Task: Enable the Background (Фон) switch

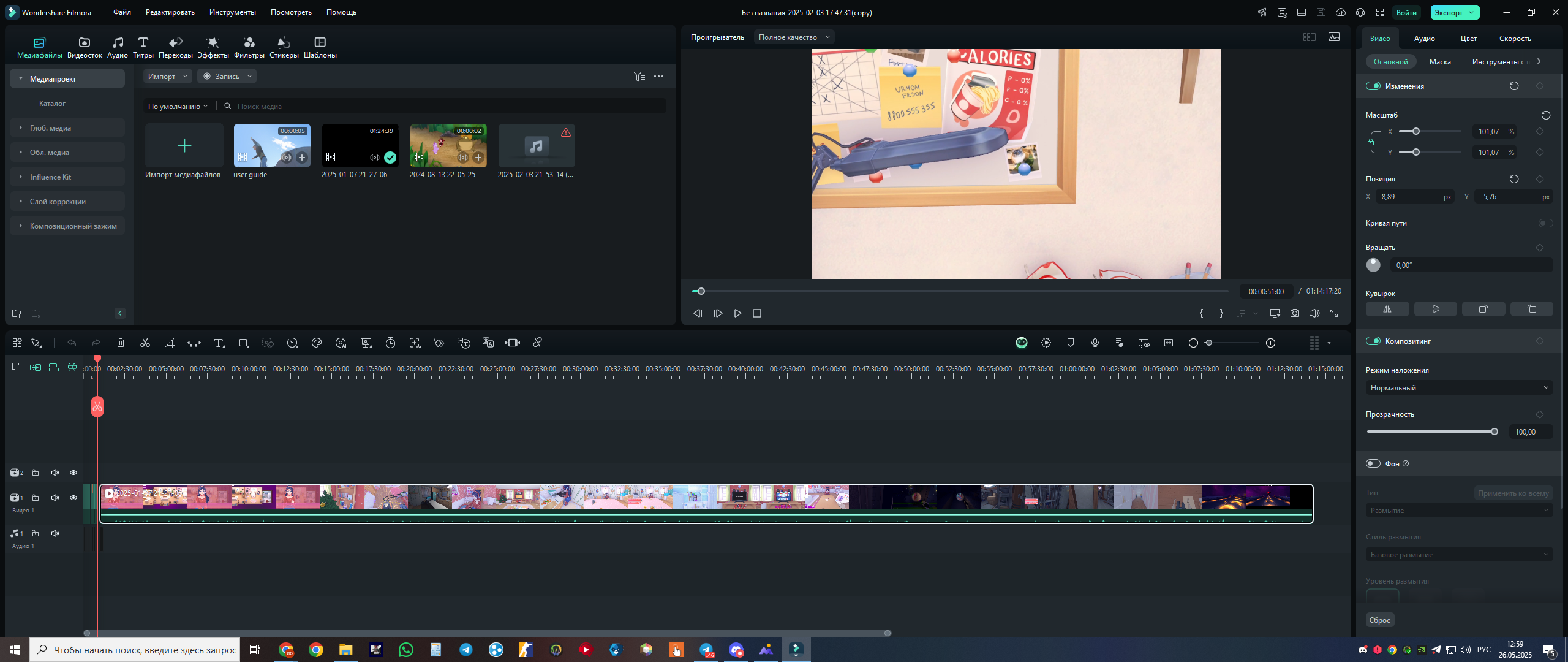Action: 1373,463
